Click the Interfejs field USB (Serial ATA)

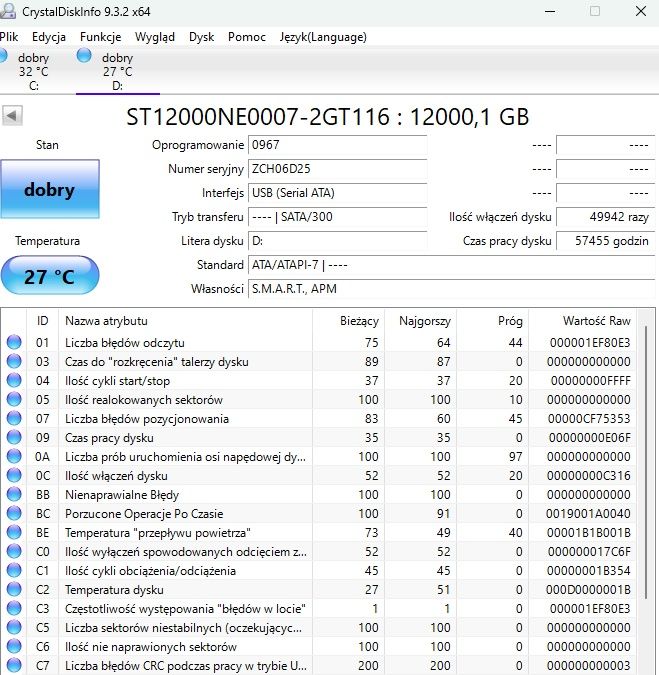(337, 193)
